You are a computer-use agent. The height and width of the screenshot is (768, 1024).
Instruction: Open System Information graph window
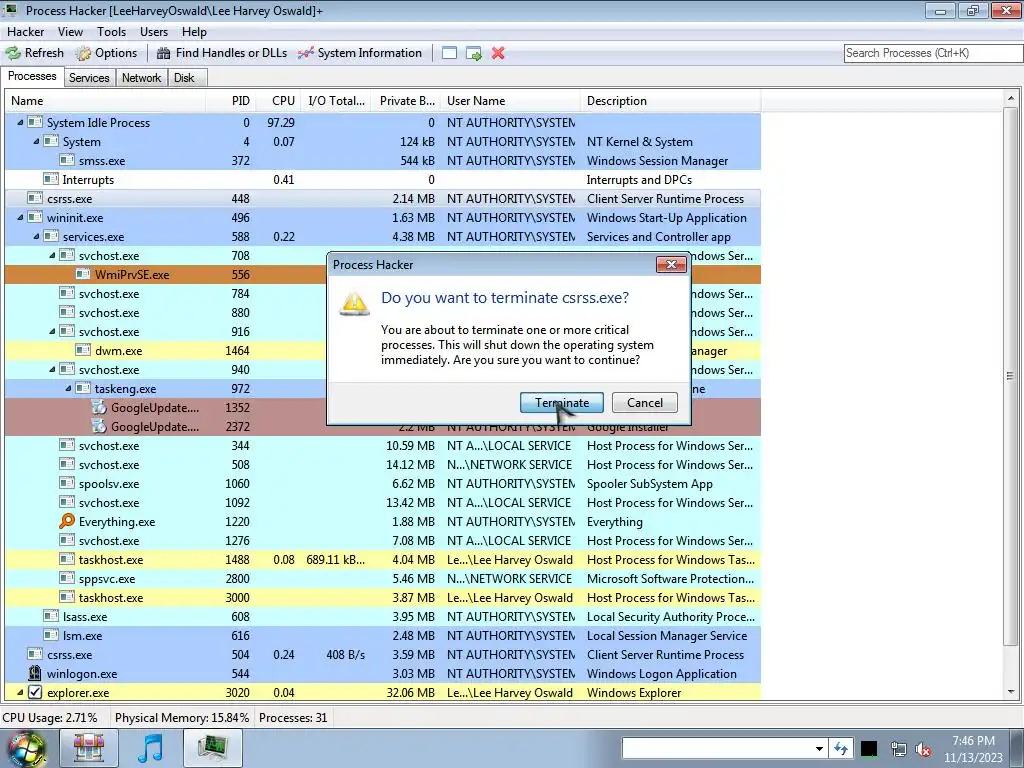coord(360,53)
